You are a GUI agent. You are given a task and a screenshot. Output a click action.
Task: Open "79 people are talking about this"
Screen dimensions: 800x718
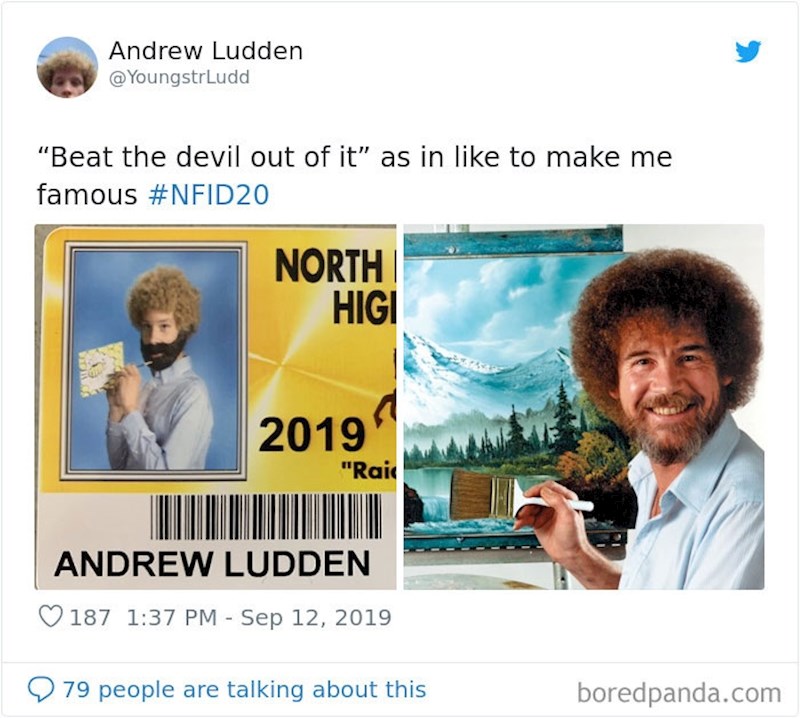(x=244, y=689)
